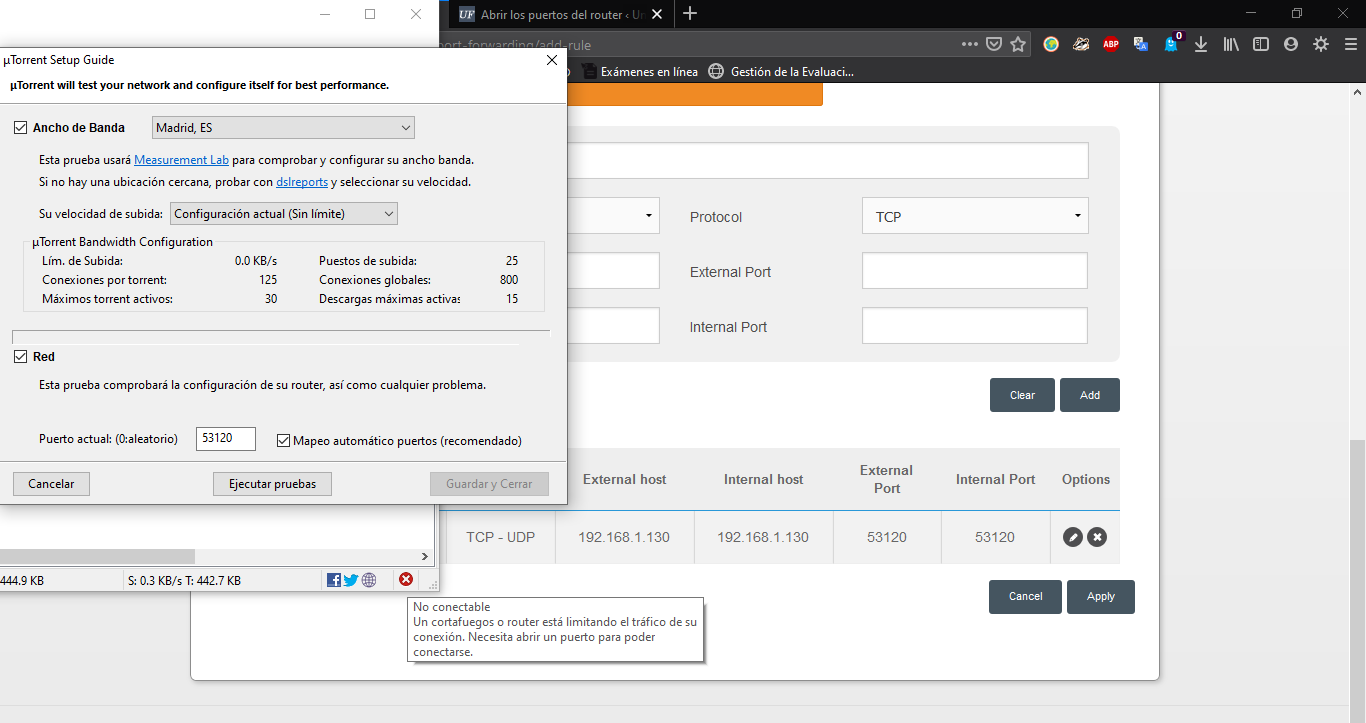
Task: Open Firefox hamburger menu
Action: (1350, 44)
